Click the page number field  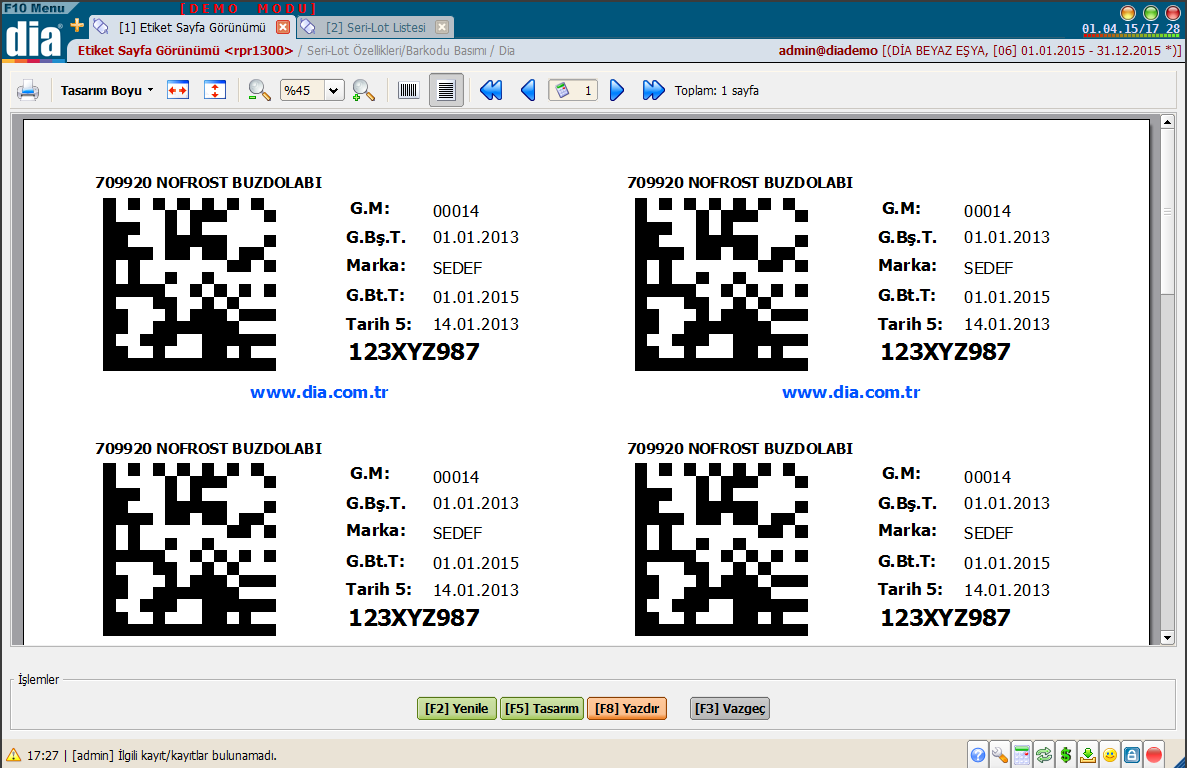[x=573, y=91]
